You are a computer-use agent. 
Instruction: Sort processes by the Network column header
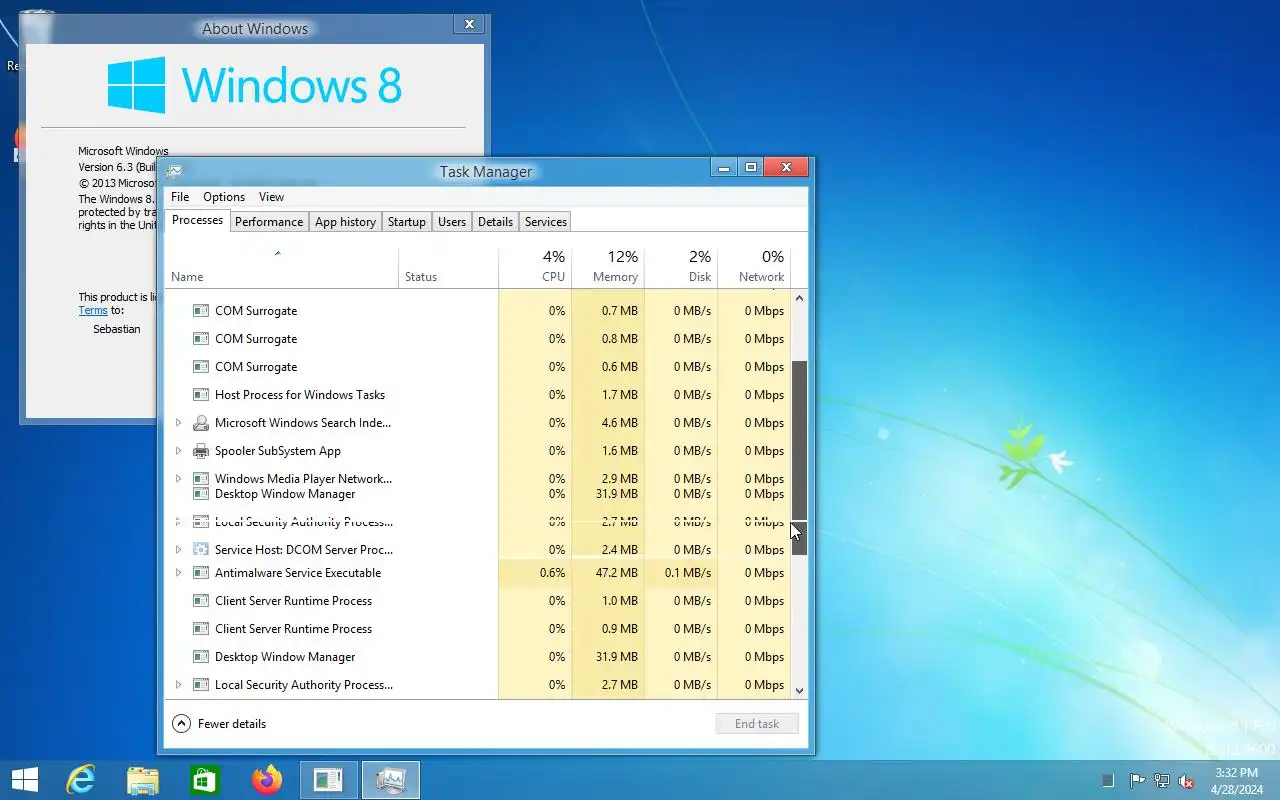754,267
